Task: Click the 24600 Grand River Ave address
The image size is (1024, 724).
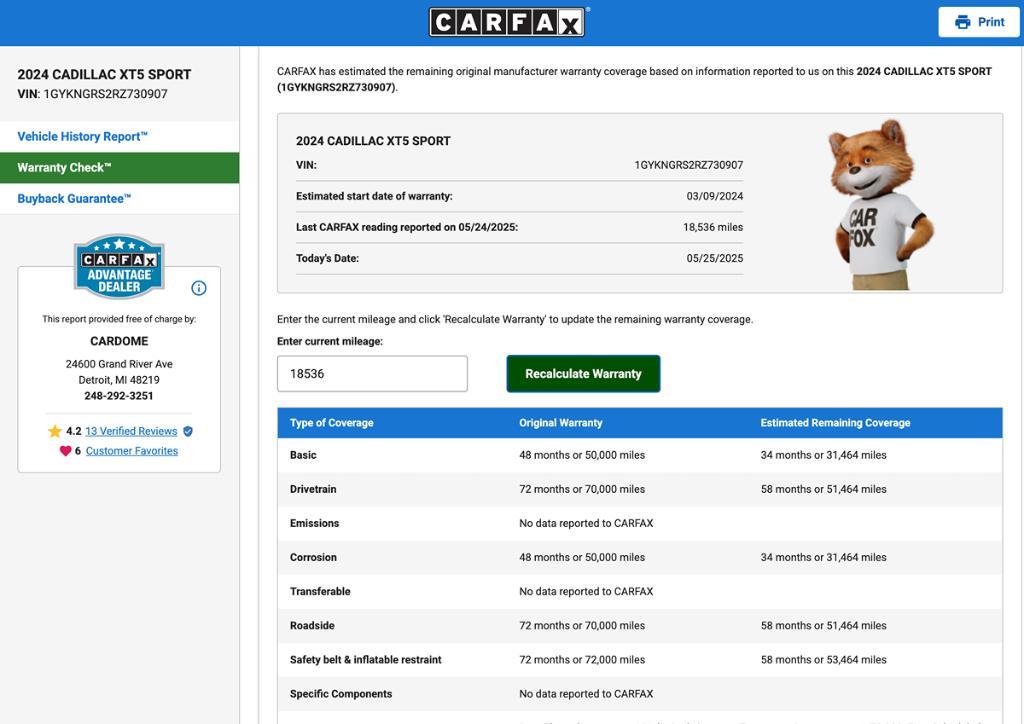Action: (x=119, y=364)
